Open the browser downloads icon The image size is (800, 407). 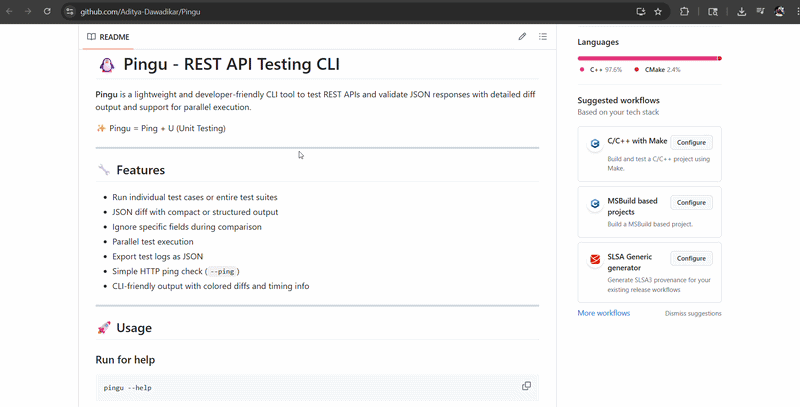pos(741,12)
